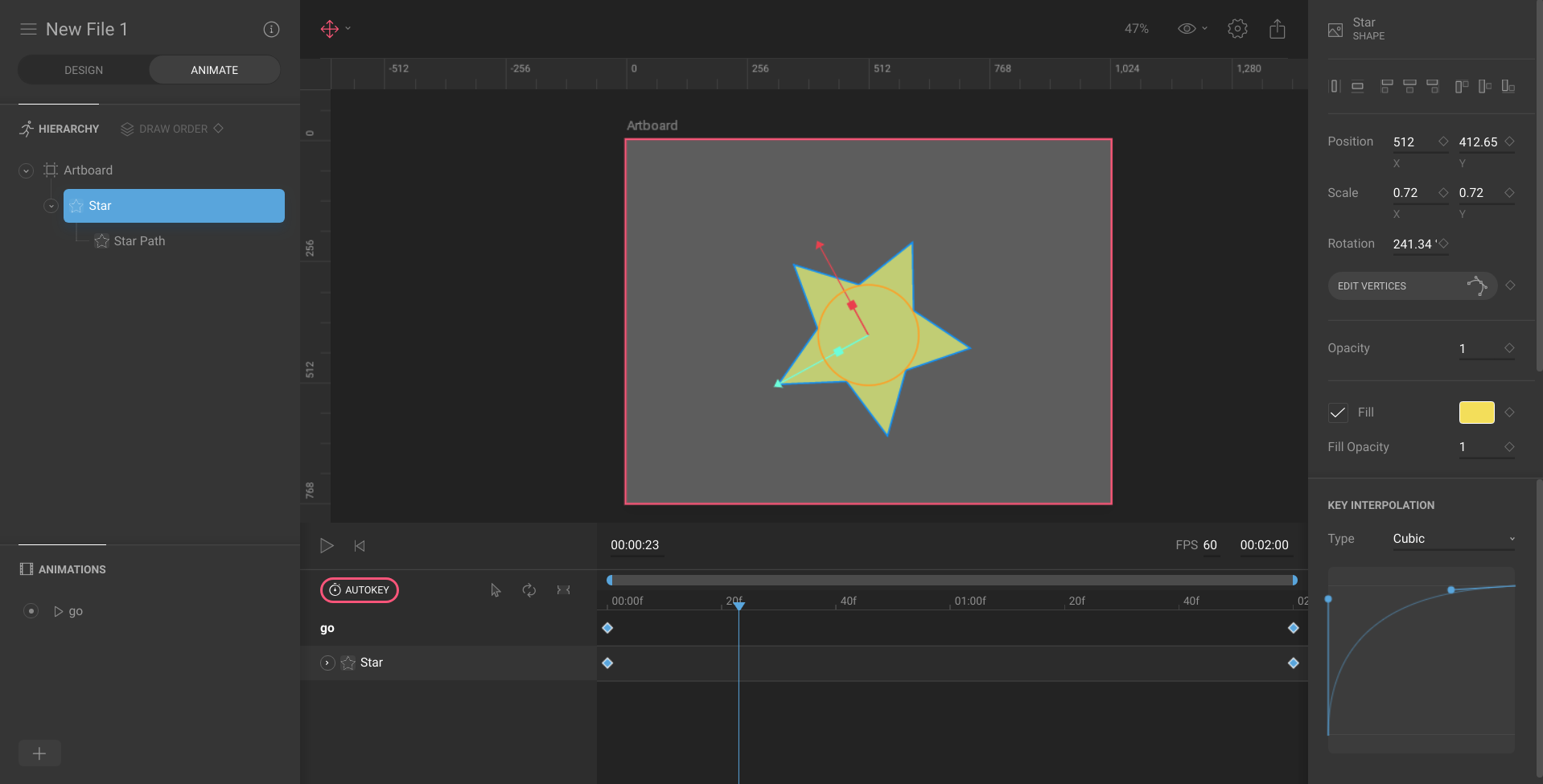Open the yellow fill color swatch
Image resolution: width=1543 pixels, height=784 pixels.
point(1476,413)
